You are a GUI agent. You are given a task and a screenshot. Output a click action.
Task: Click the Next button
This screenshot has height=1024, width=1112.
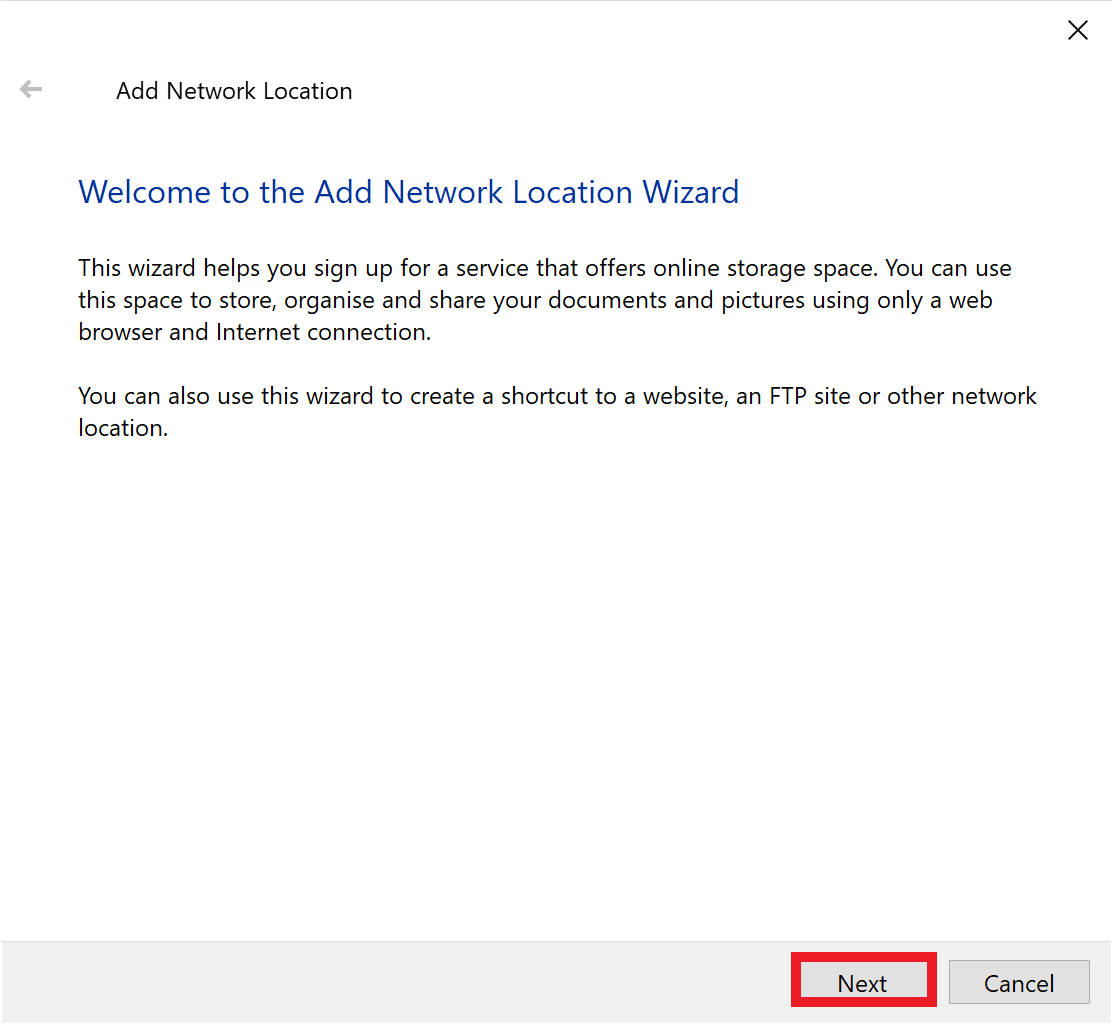(863, 982)
